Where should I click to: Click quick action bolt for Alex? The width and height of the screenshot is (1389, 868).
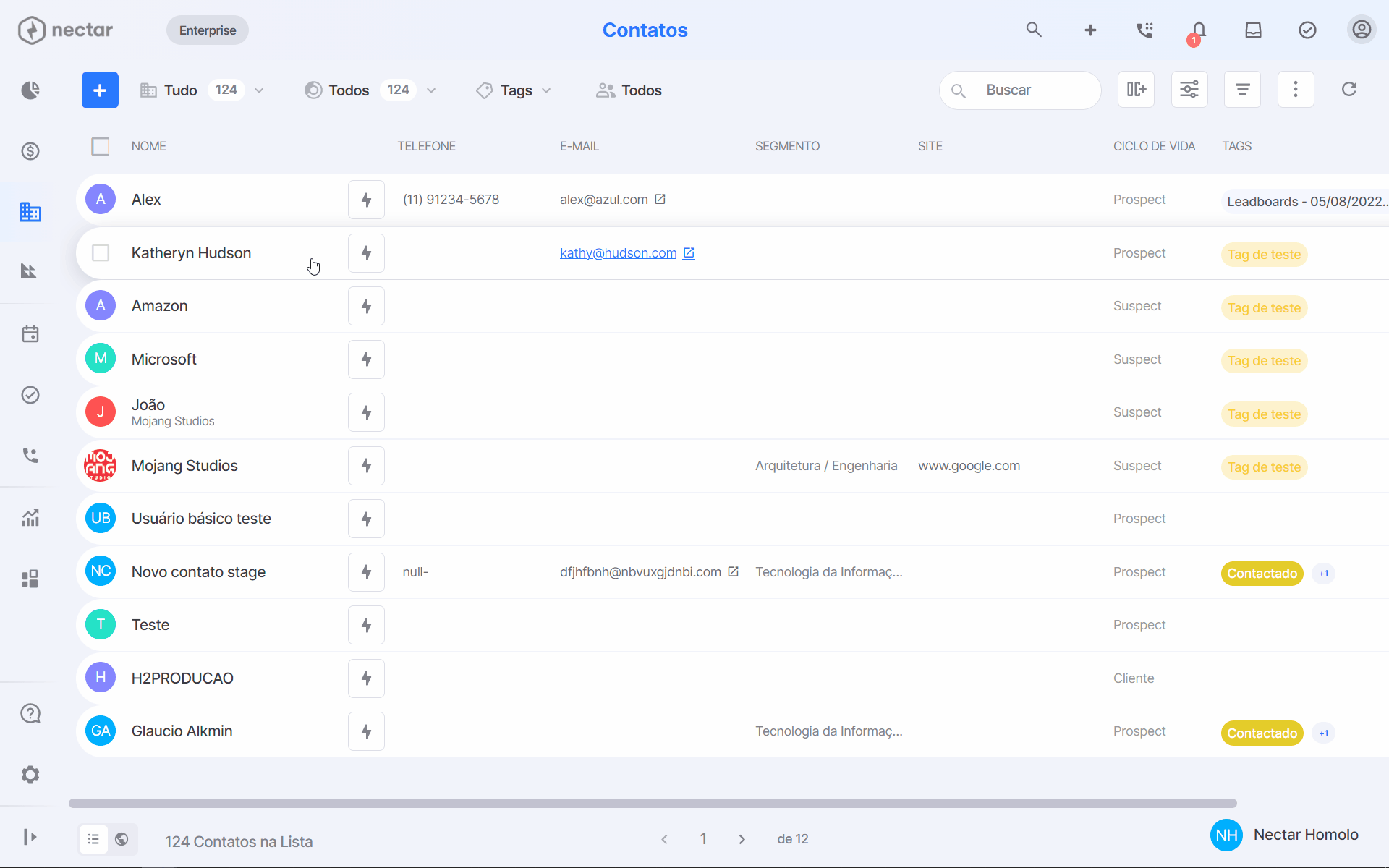(x=366, y=200)
